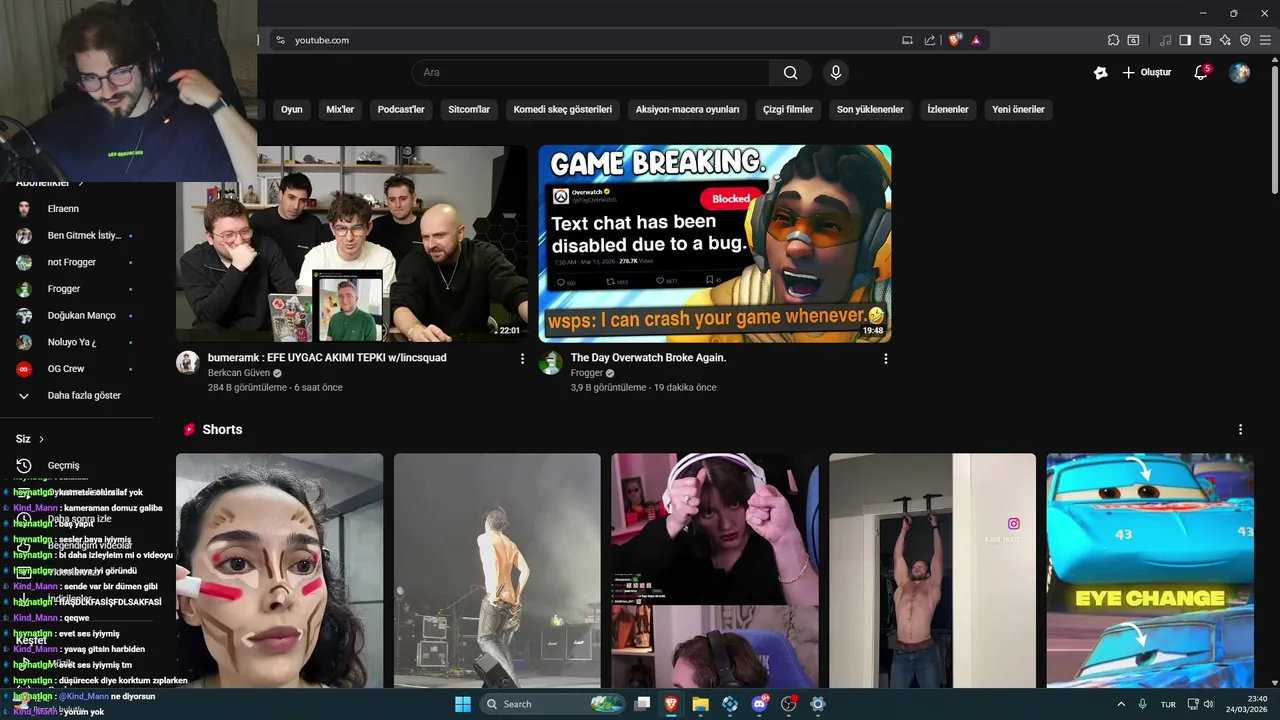Open Shorts section three-dot menu
This screenshot has width=1280, height=720.
[1240, 429]
